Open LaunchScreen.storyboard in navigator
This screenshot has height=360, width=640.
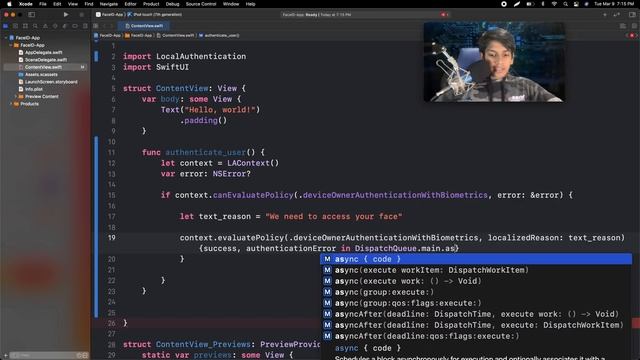51,82
